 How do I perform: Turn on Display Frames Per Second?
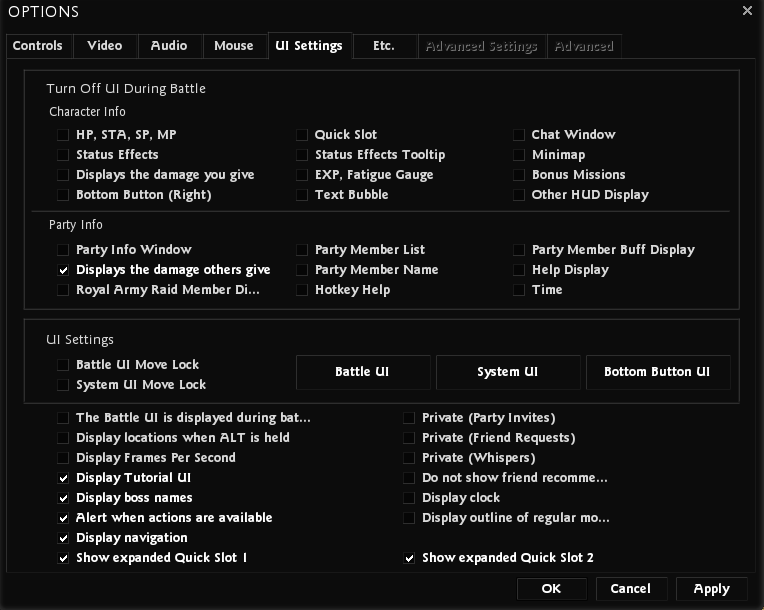coord(64,458)
